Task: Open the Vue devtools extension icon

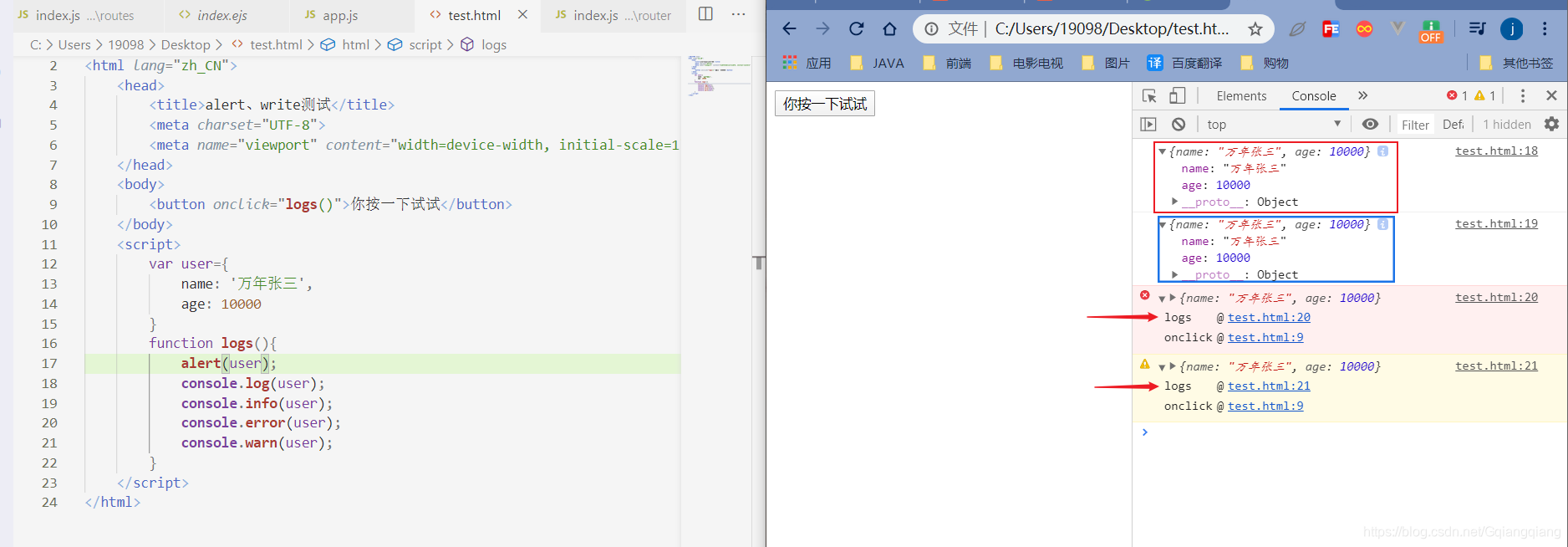Action: click(x=1397, y=29)
